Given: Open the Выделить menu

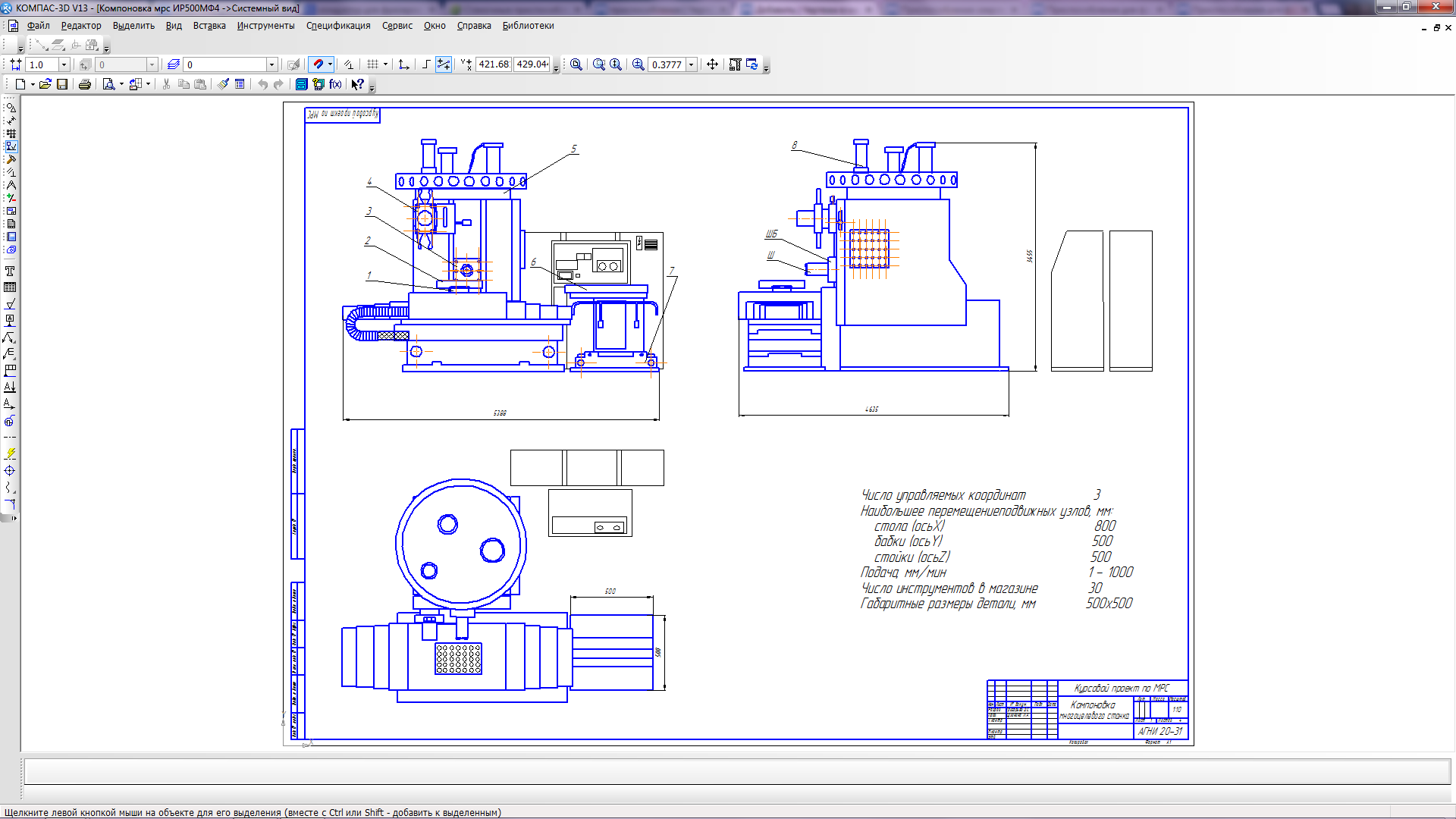Looking at the screenshot, I should [133, 26].
